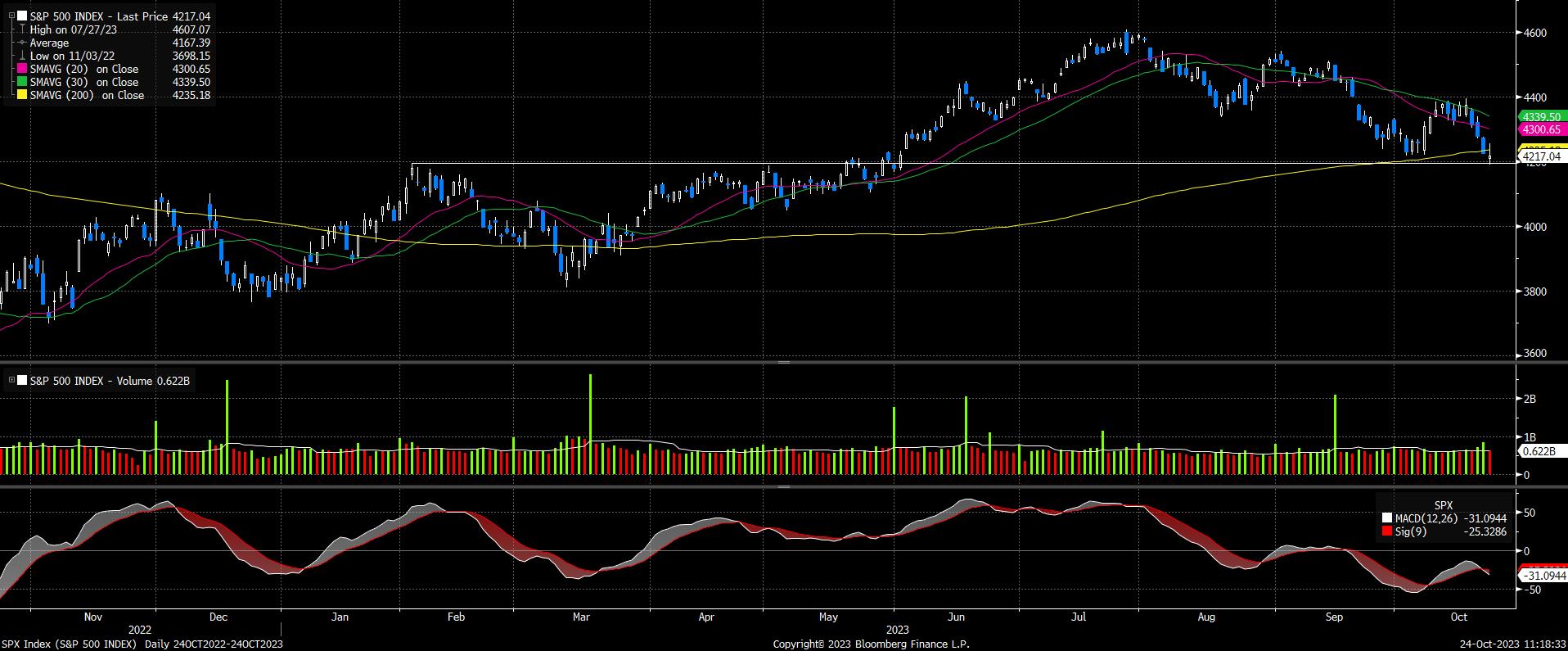The image size is (1568, 651).
Task: Click the 24-Oct-2023 11:18:33 timestamp
Action: pos(1514,644)
